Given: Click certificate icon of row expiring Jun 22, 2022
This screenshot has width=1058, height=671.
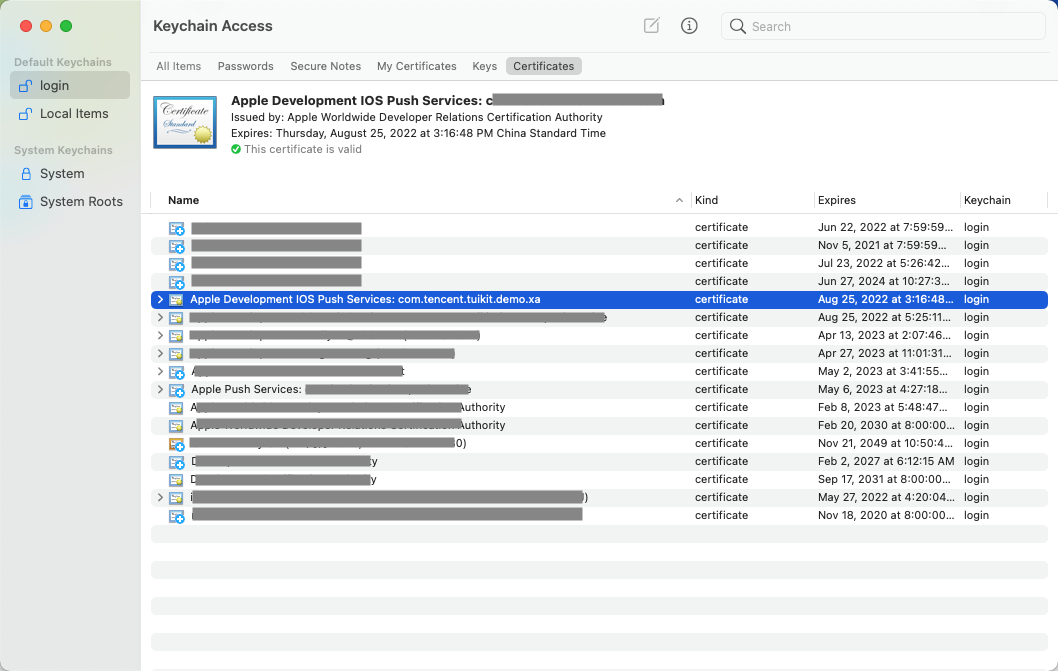Looking at the screenshot, I should tap(177, 228).
